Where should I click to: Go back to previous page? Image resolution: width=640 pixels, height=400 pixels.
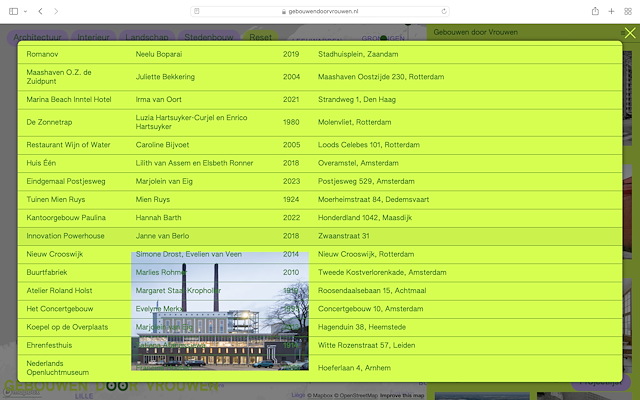click(40, 11)
